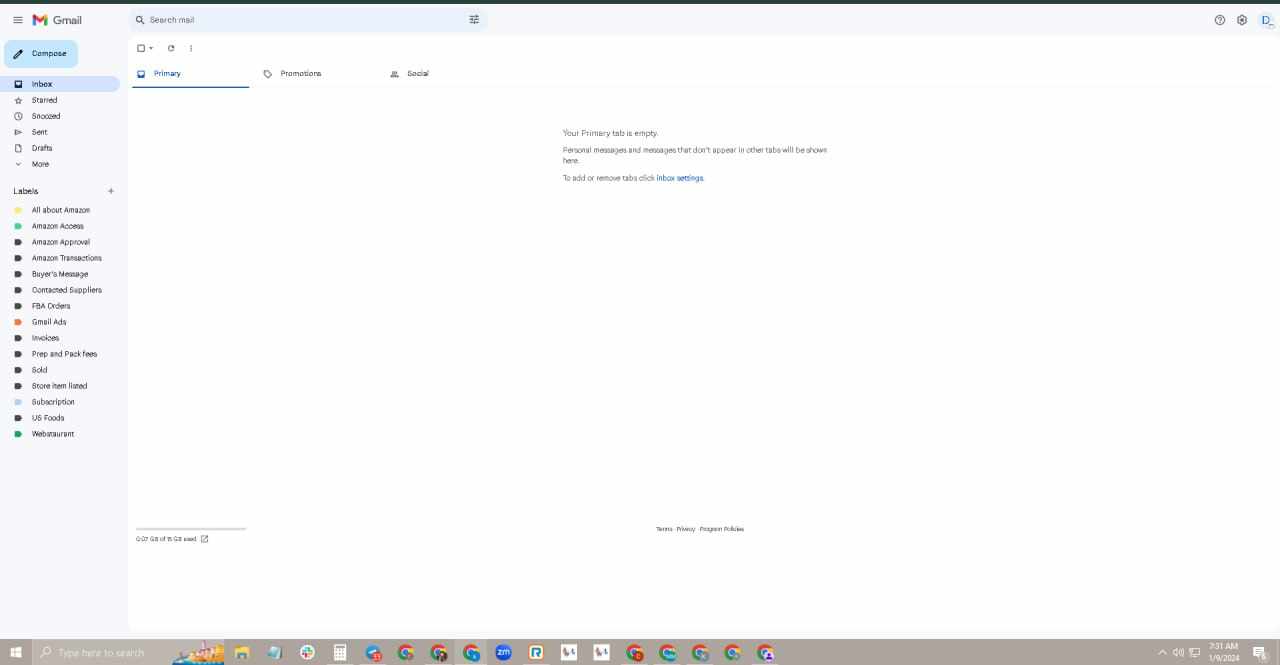Image resolution: width=1280 pixels, height=665 pixels.
Task: Open the Windows notification center icon
Action: click(x=1259, y=653)
